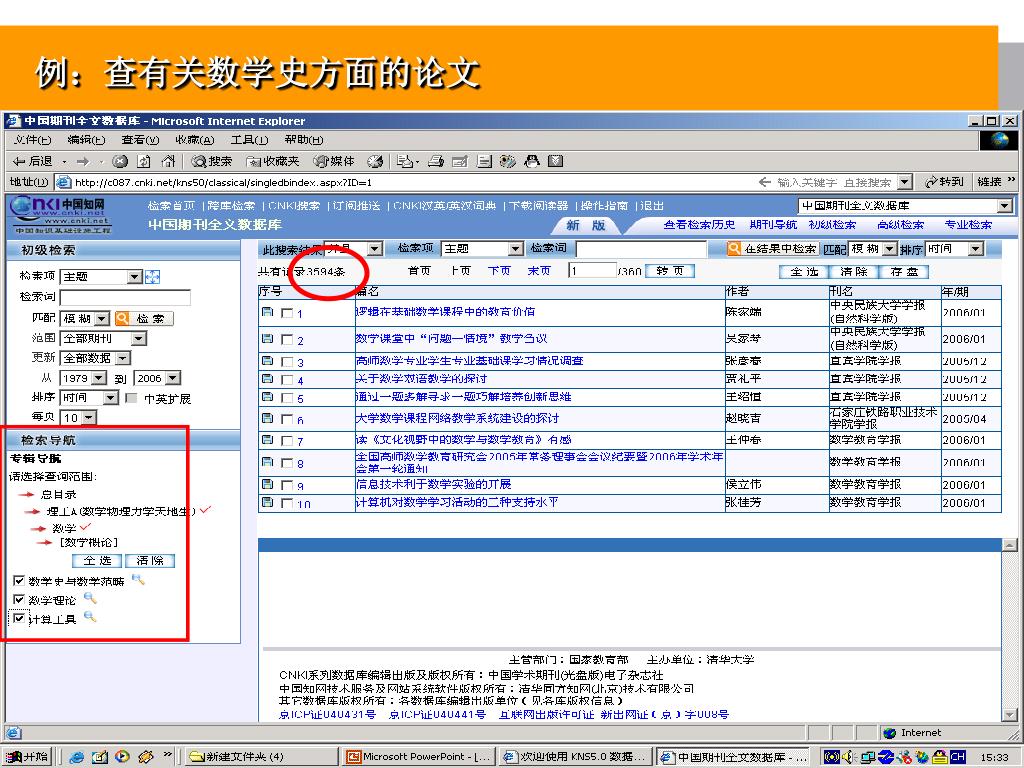
Task: Uncheck the 计算工具 checkbox
Action: 19,618
